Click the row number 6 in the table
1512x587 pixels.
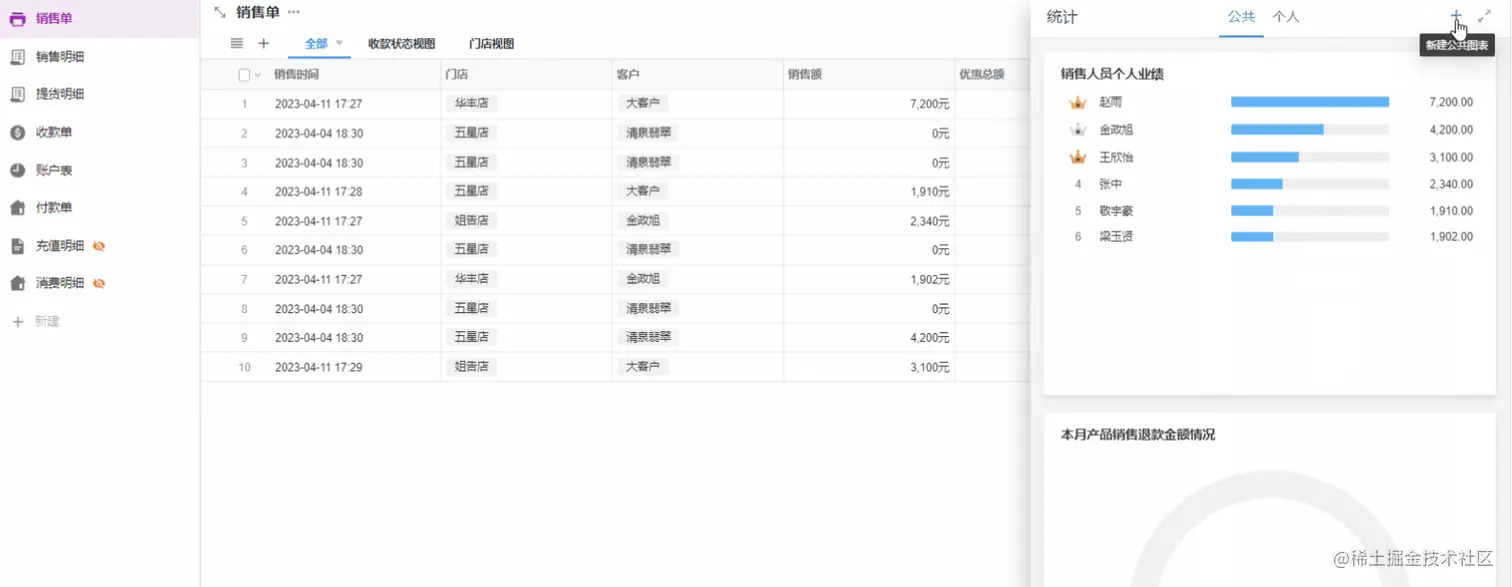pos(244,250)
